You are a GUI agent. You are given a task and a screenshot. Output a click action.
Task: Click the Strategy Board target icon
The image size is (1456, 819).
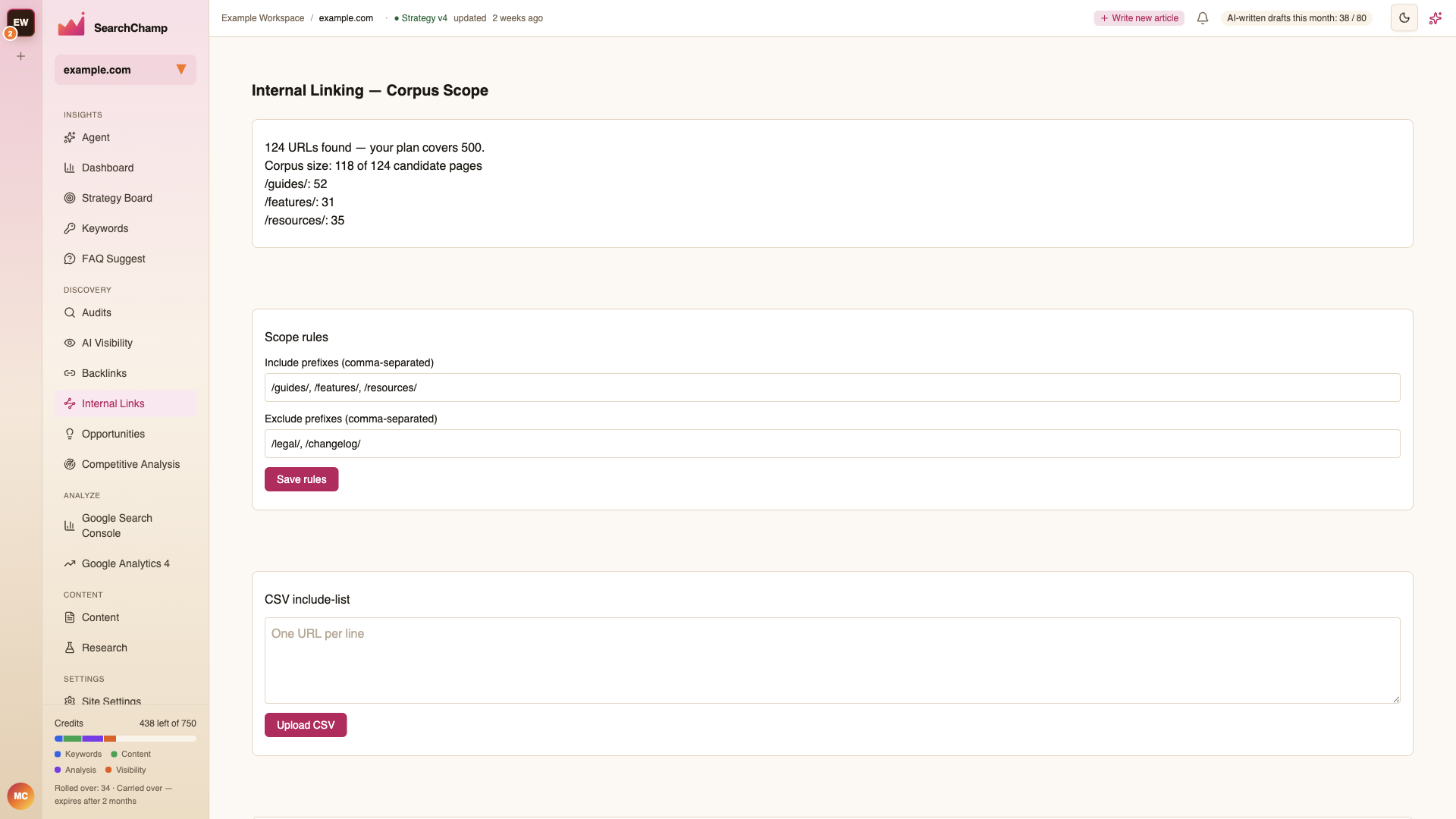[x=70, y=198]
